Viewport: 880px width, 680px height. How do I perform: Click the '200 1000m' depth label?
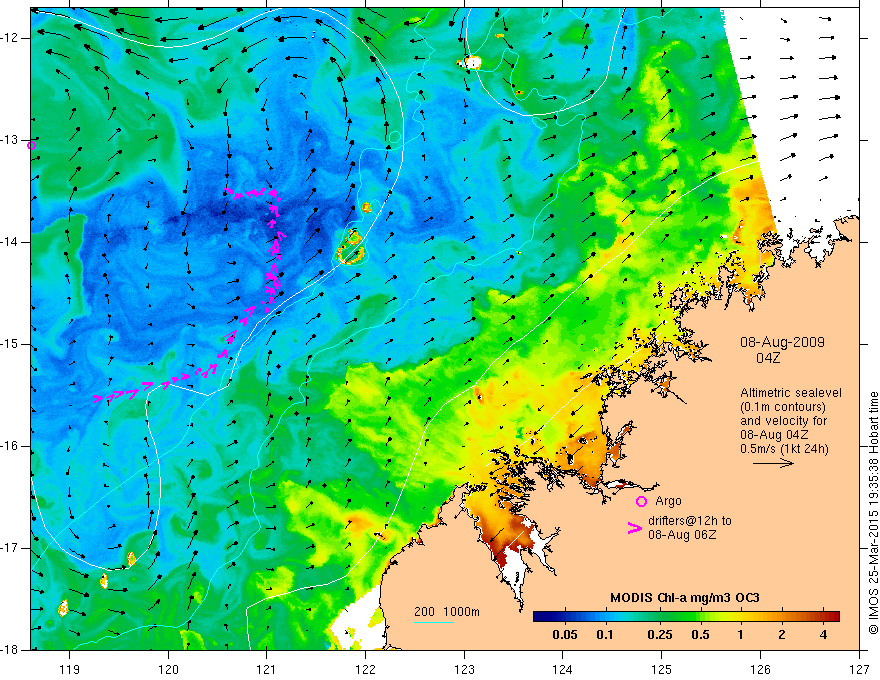[447, 612]
